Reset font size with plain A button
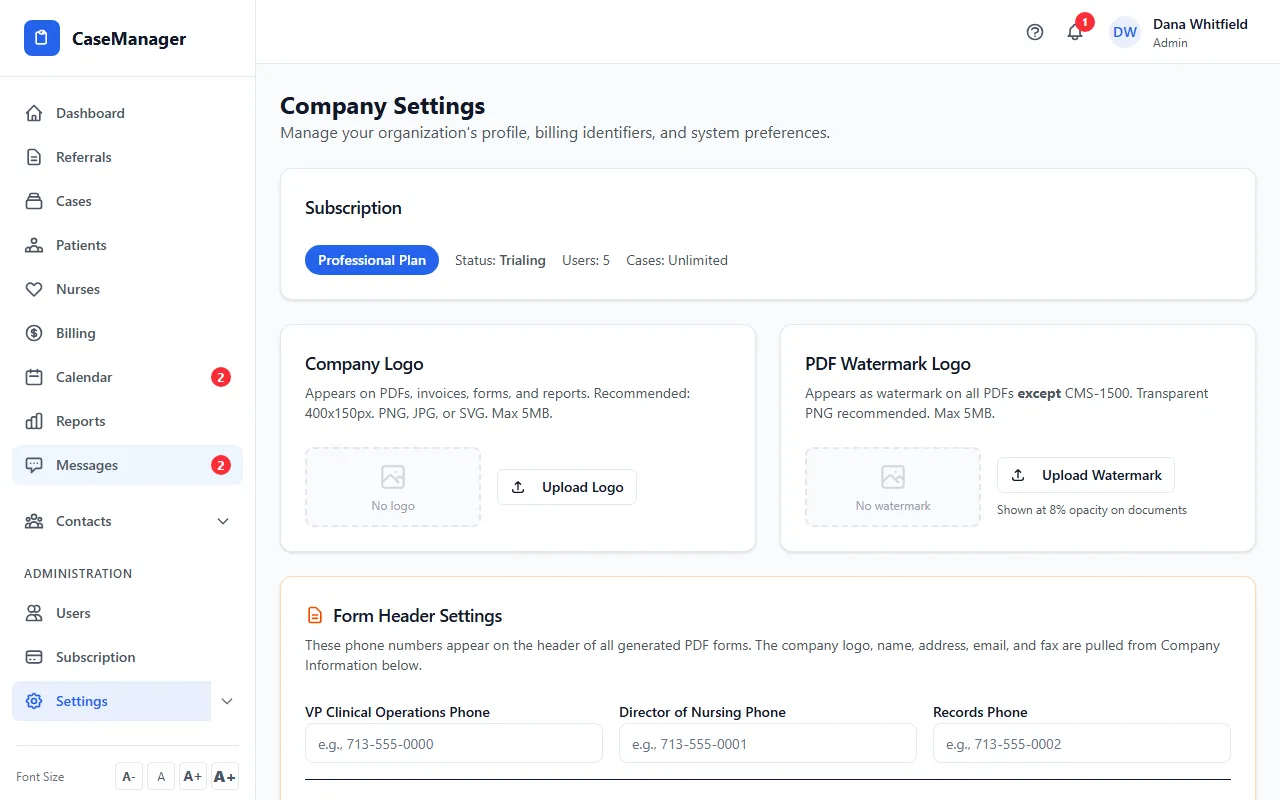Viewport: 1280px width, 800px height. 161,777
